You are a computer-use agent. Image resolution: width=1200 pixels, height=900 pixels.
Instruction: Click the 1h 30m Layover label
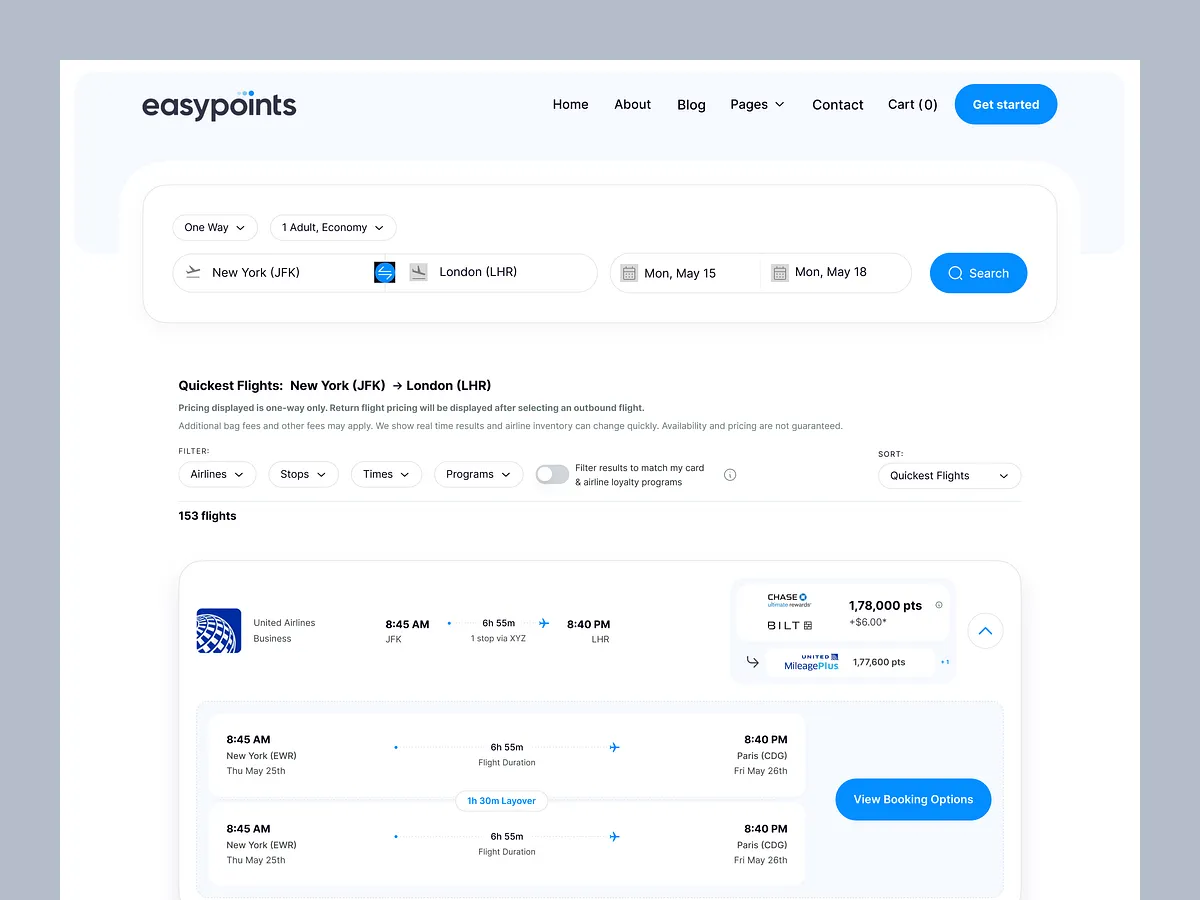coord(501,801)
